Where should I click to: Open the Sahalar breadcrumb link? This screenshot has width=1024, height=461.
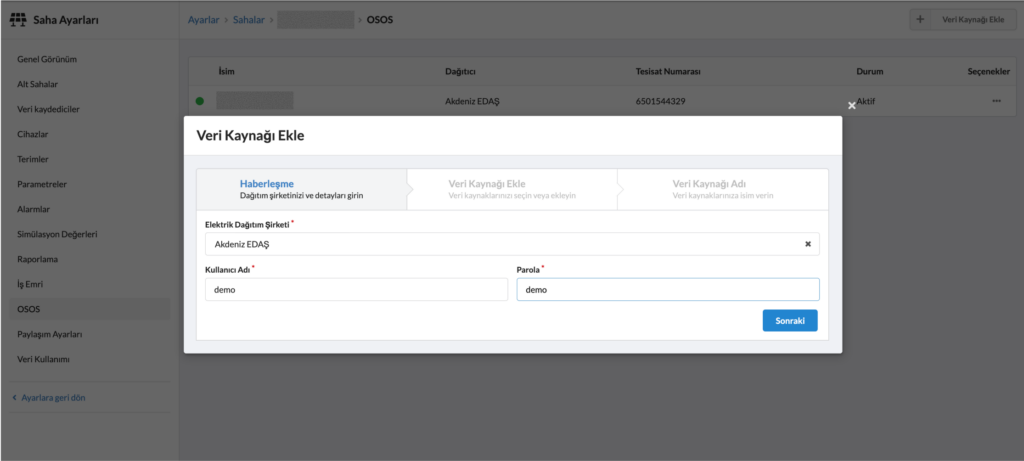pyautogui.click(x=251, y=20)
